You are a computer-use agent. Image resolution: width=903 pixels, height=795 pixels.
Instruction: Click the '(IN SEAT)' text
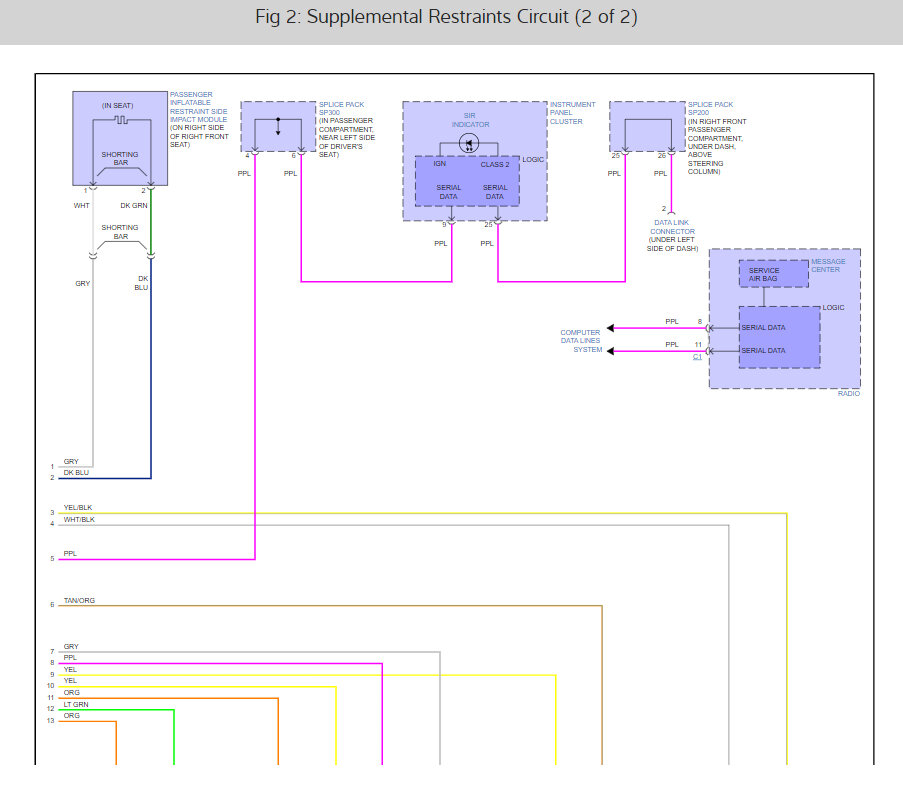117,105
